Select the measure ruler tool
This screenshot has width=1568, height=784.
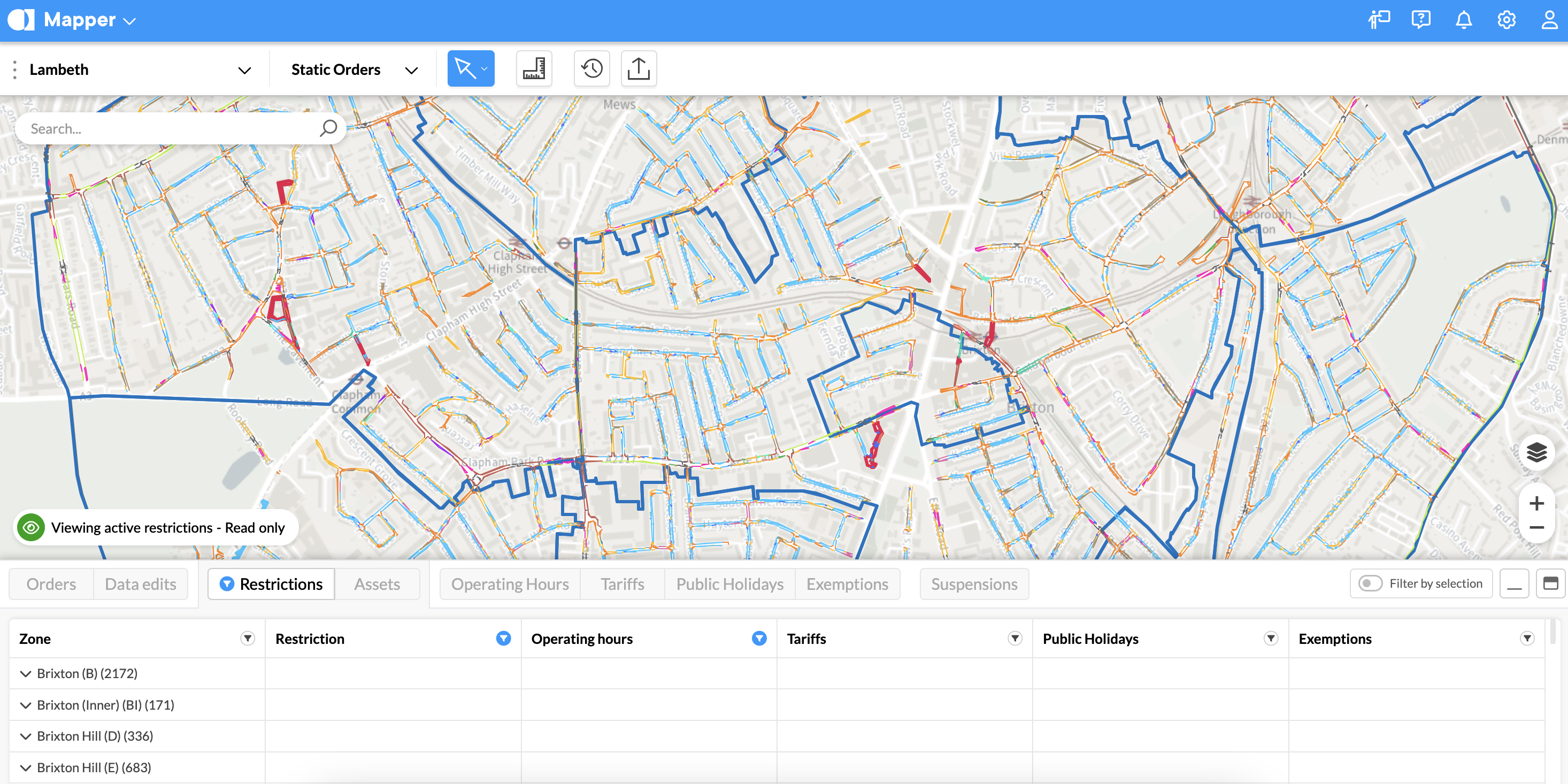533,69
